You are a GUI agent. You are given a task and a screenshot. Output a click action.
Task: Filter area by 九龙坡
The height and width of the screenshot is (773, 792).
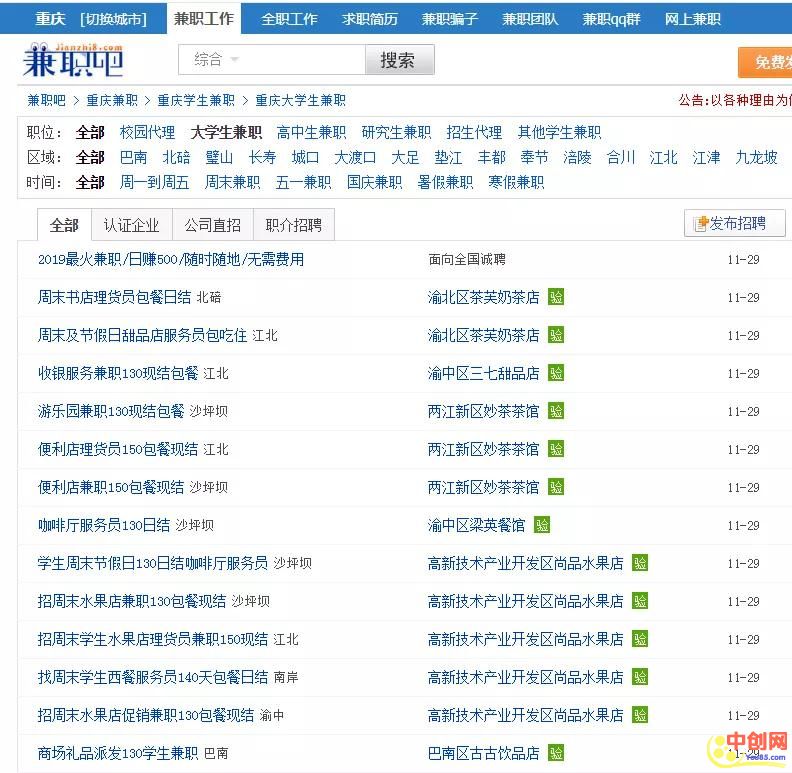click(x=756, y=157)
